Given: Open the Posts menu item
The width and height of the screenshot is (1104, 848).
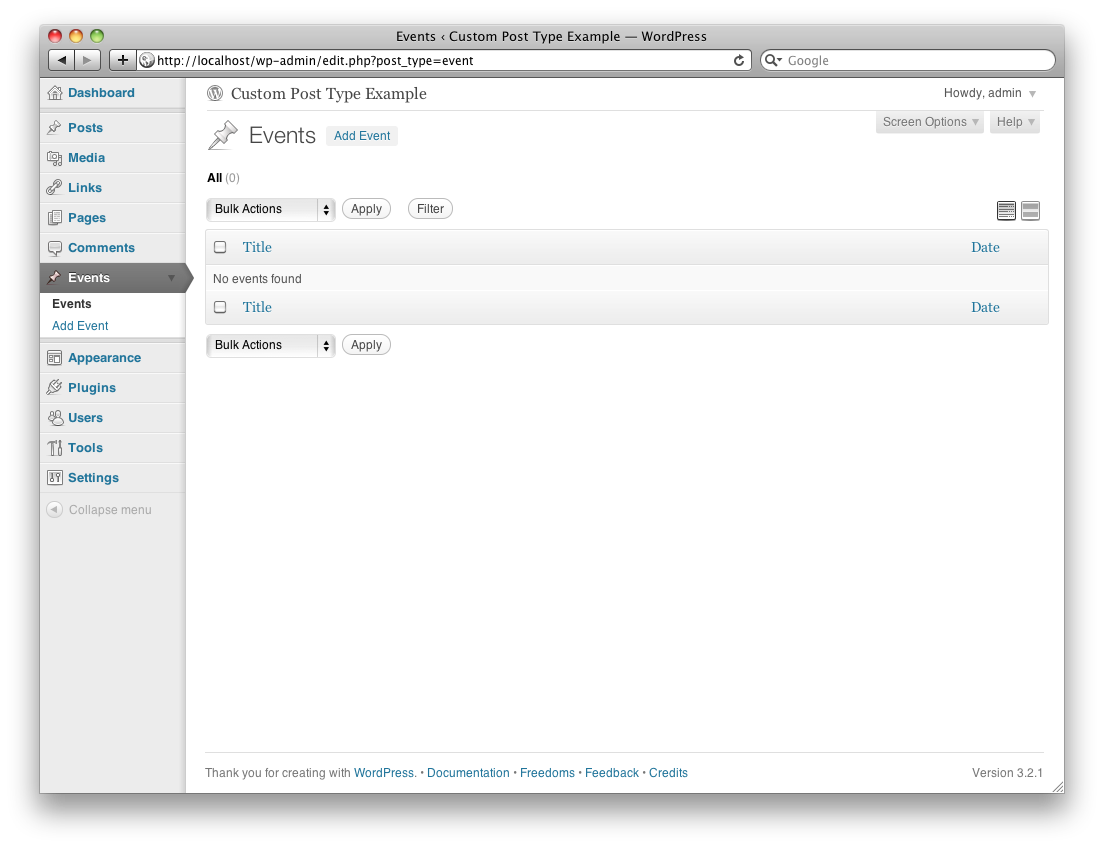Looking at the screenshot, I should click(85, 127).
